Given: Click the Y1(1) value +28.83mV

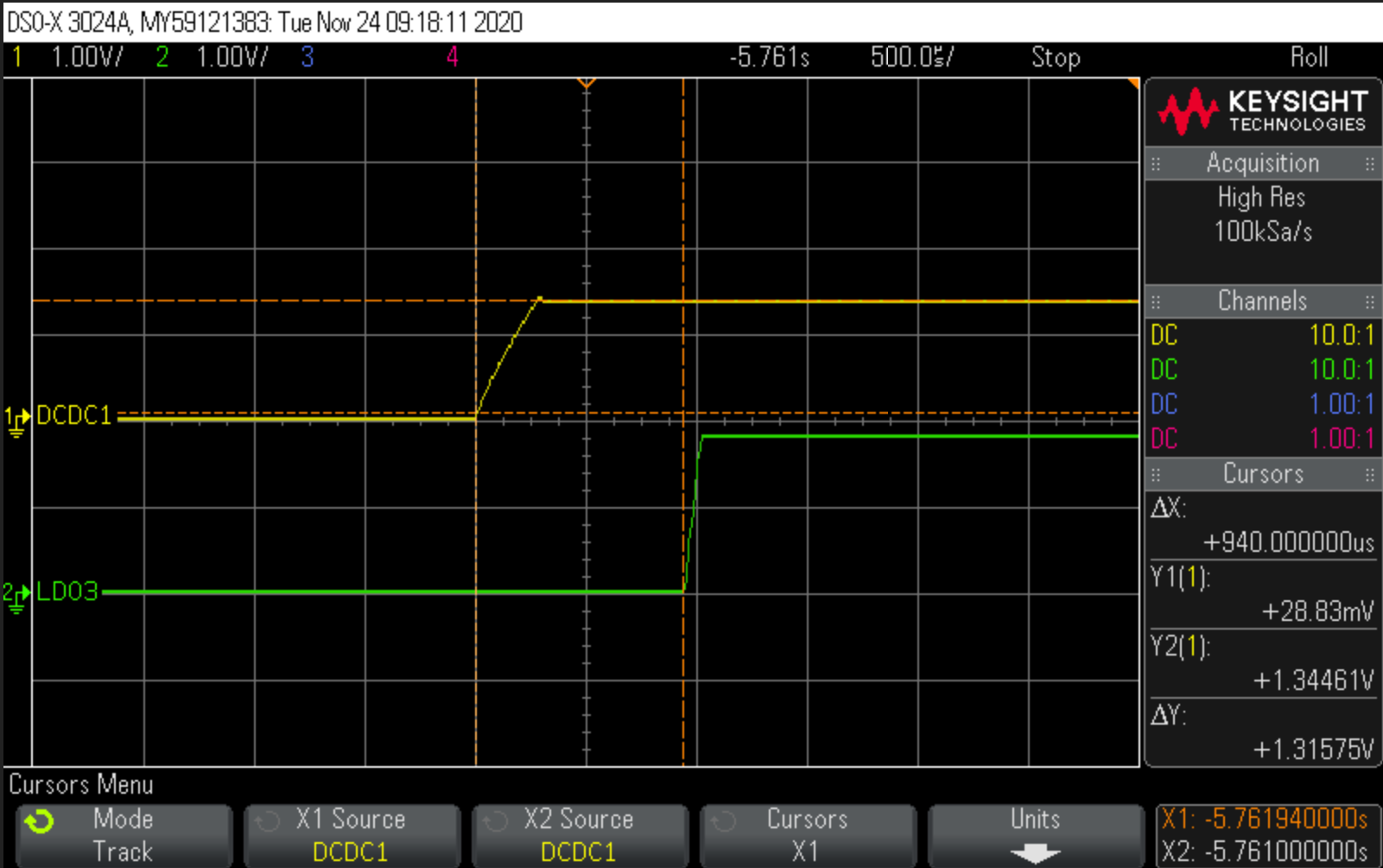Looking at the screenshot, I should (1318, 611).
